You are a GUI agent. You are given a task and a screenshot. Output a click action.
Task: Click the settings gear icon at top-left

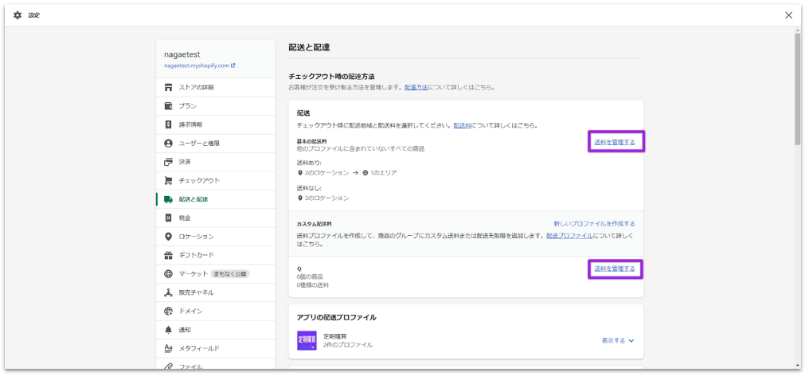(18, 16)
